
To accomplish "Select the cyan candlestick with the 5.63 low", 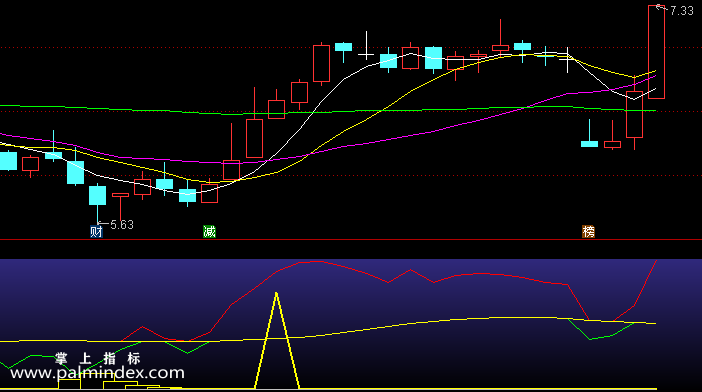I will pyautogui.click(x=98, y=200).
